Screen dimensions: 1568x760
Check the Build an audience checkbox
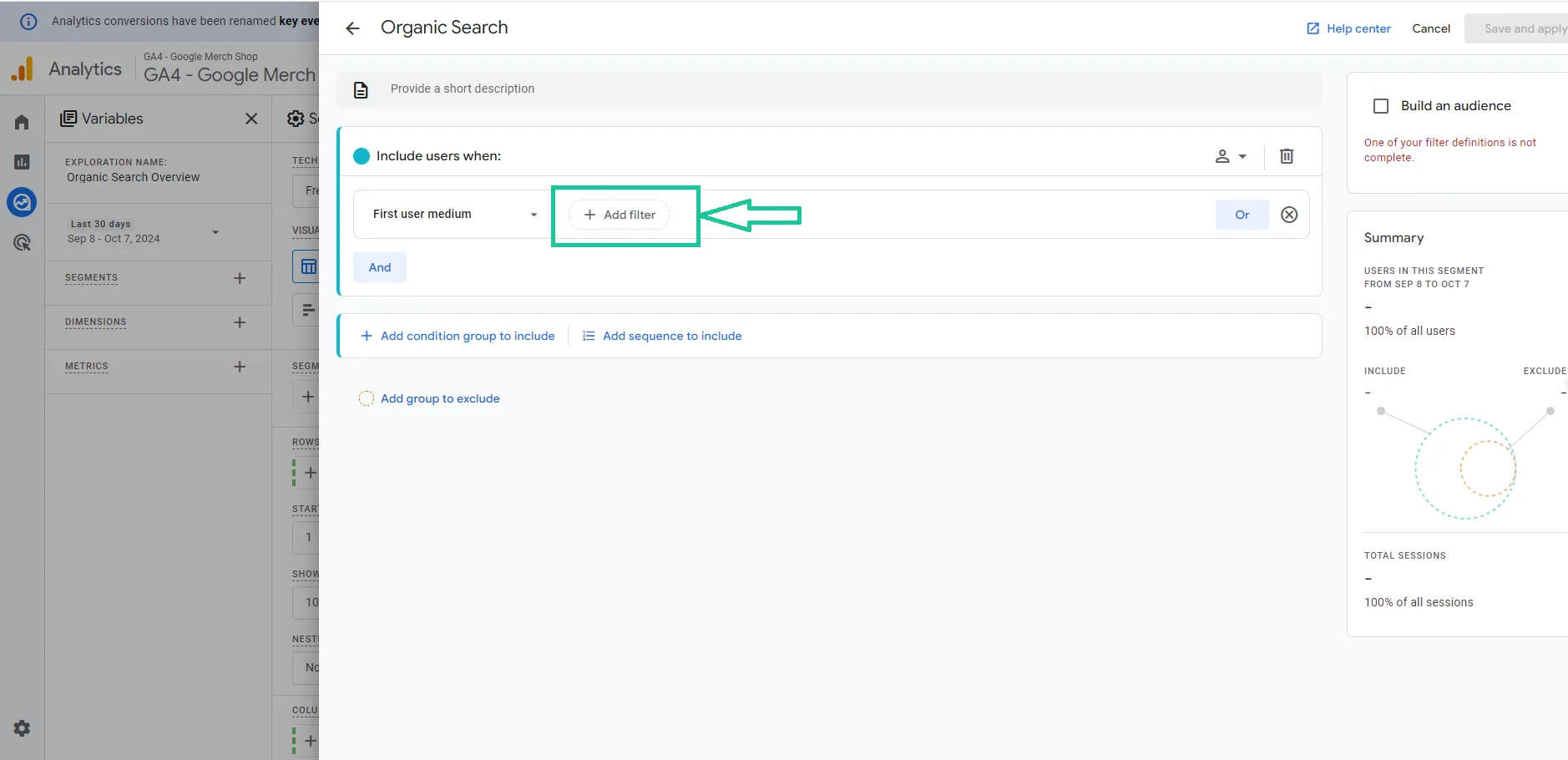pyautogui.click(x=1381, y=106)
